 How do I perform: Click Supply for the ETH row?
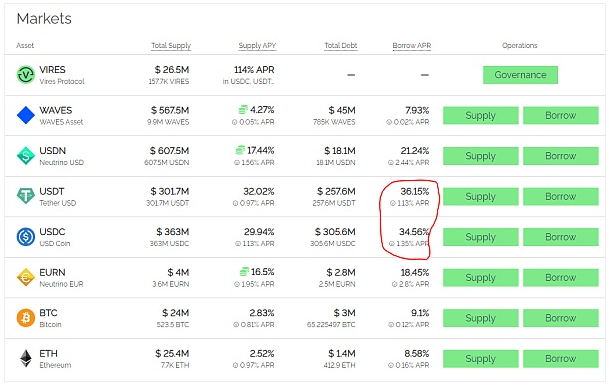pos(480,359)
